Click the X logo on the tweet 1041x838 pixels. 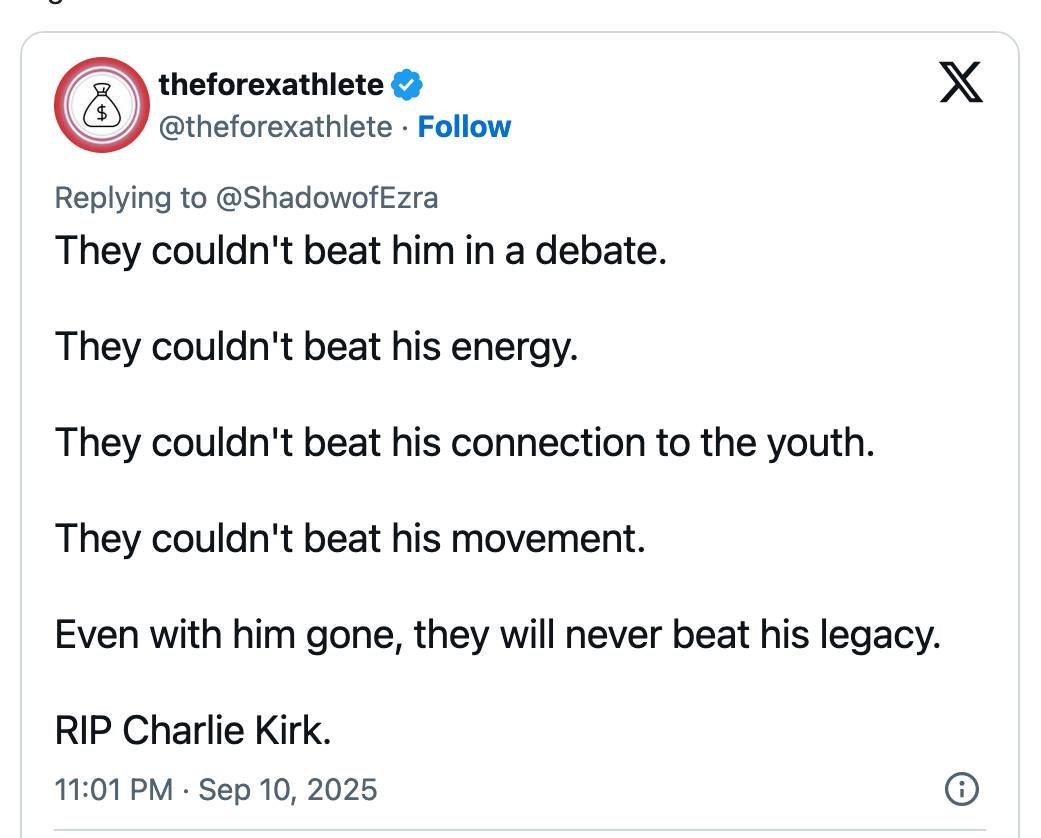point(961,82)
